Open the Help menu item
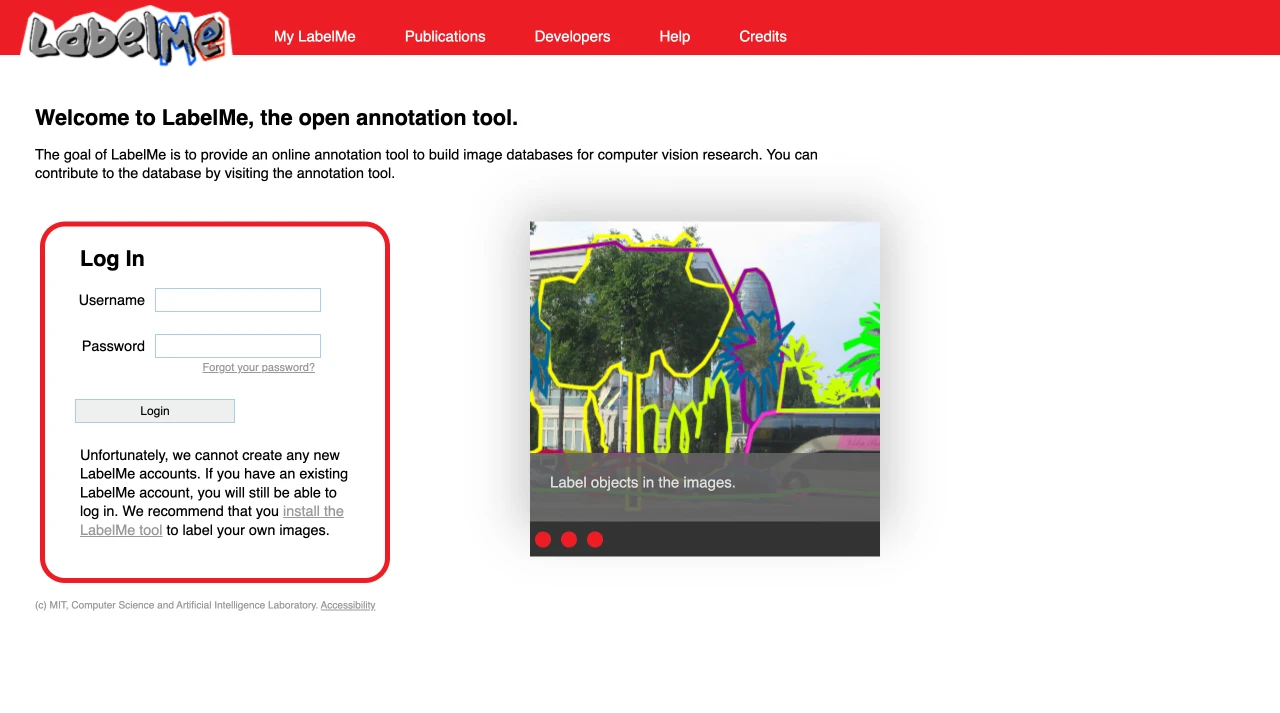Image resolution: width=1280 pixels, height=713 pixels. click(675, 36)
